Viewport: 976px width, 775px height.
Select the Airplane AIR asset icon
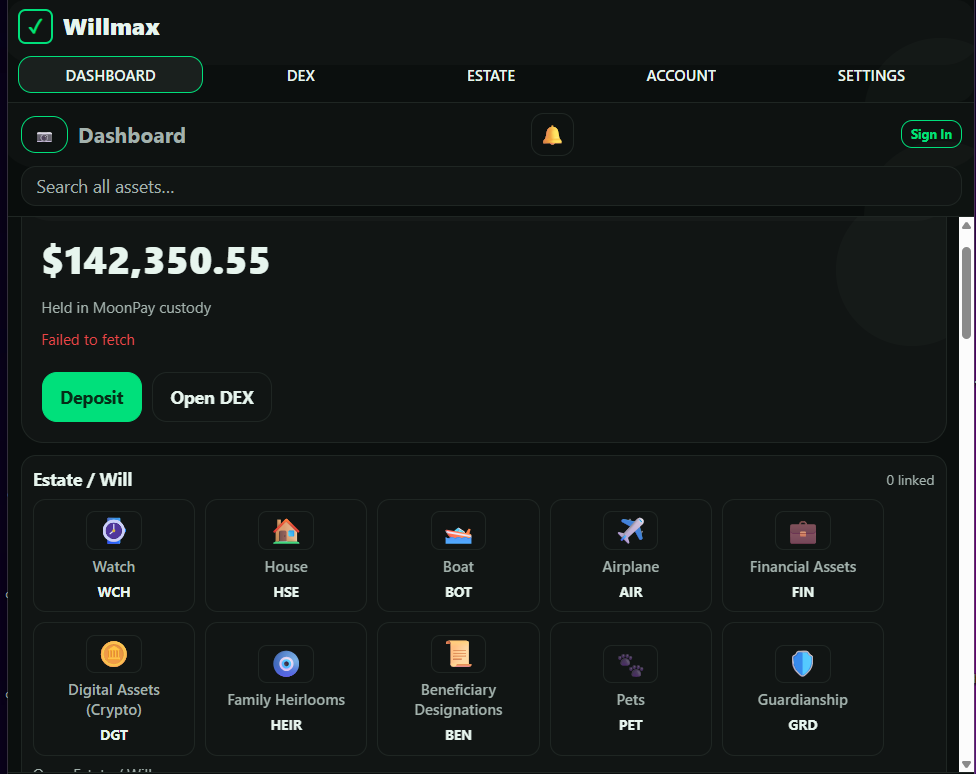[631, 531]
